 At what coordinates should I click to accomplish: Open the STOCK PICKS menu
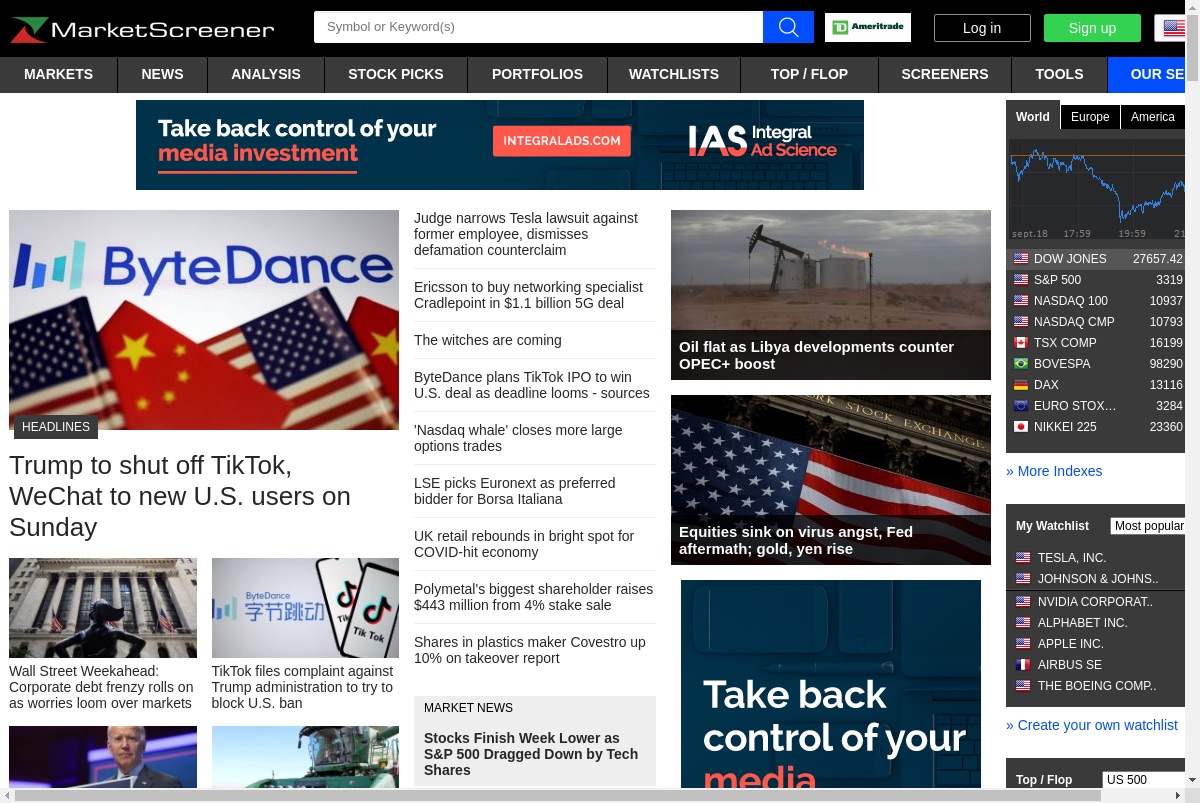coord(396,74)
